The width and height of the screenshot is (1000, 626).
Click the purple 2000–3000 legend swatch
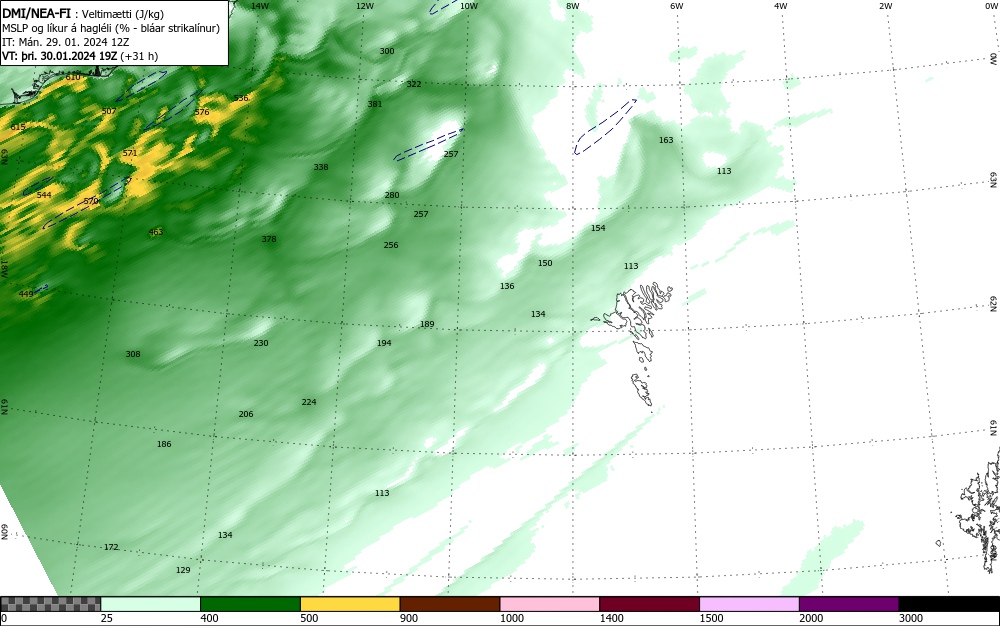click(849, 604)
